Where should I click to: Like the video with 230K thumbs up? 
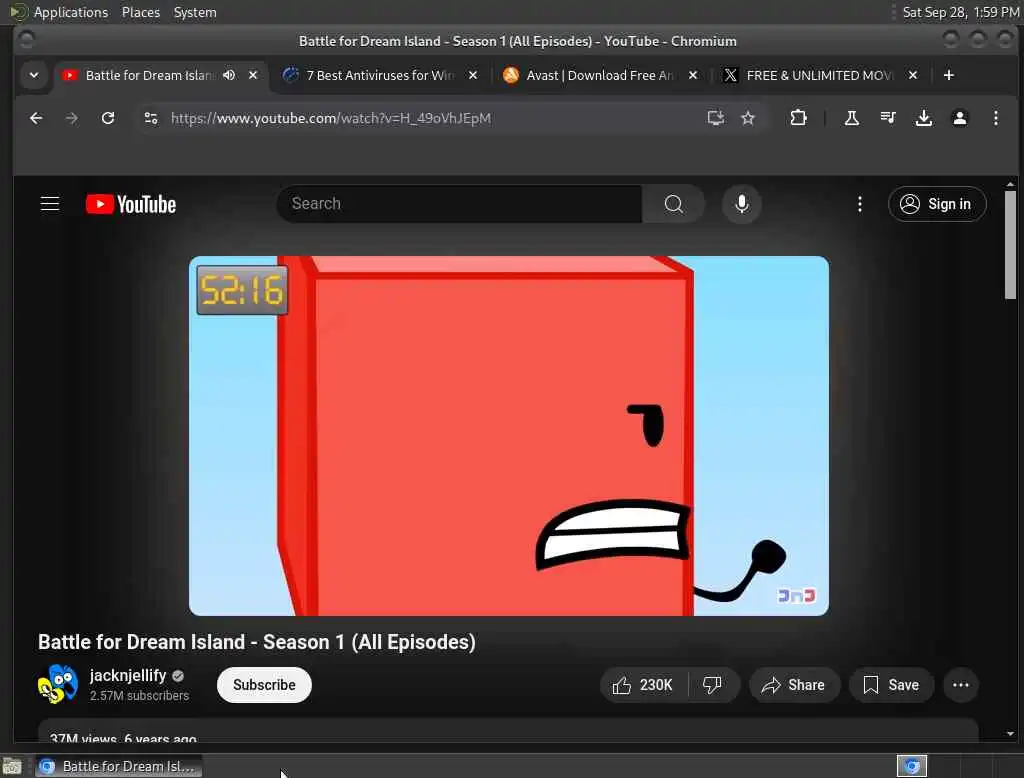(x=643, y=685)
